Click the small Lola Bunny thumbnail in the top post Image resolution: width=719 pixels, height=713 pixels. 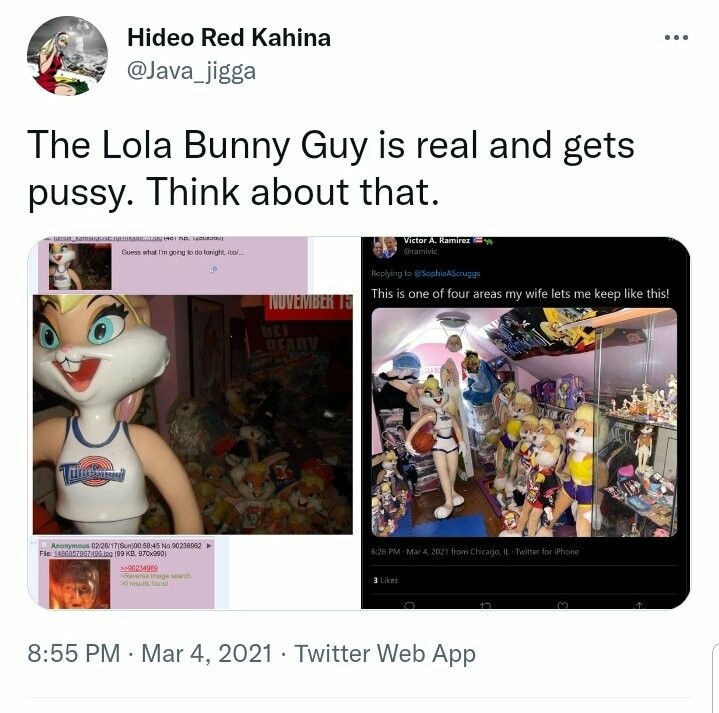click(80, 266)
